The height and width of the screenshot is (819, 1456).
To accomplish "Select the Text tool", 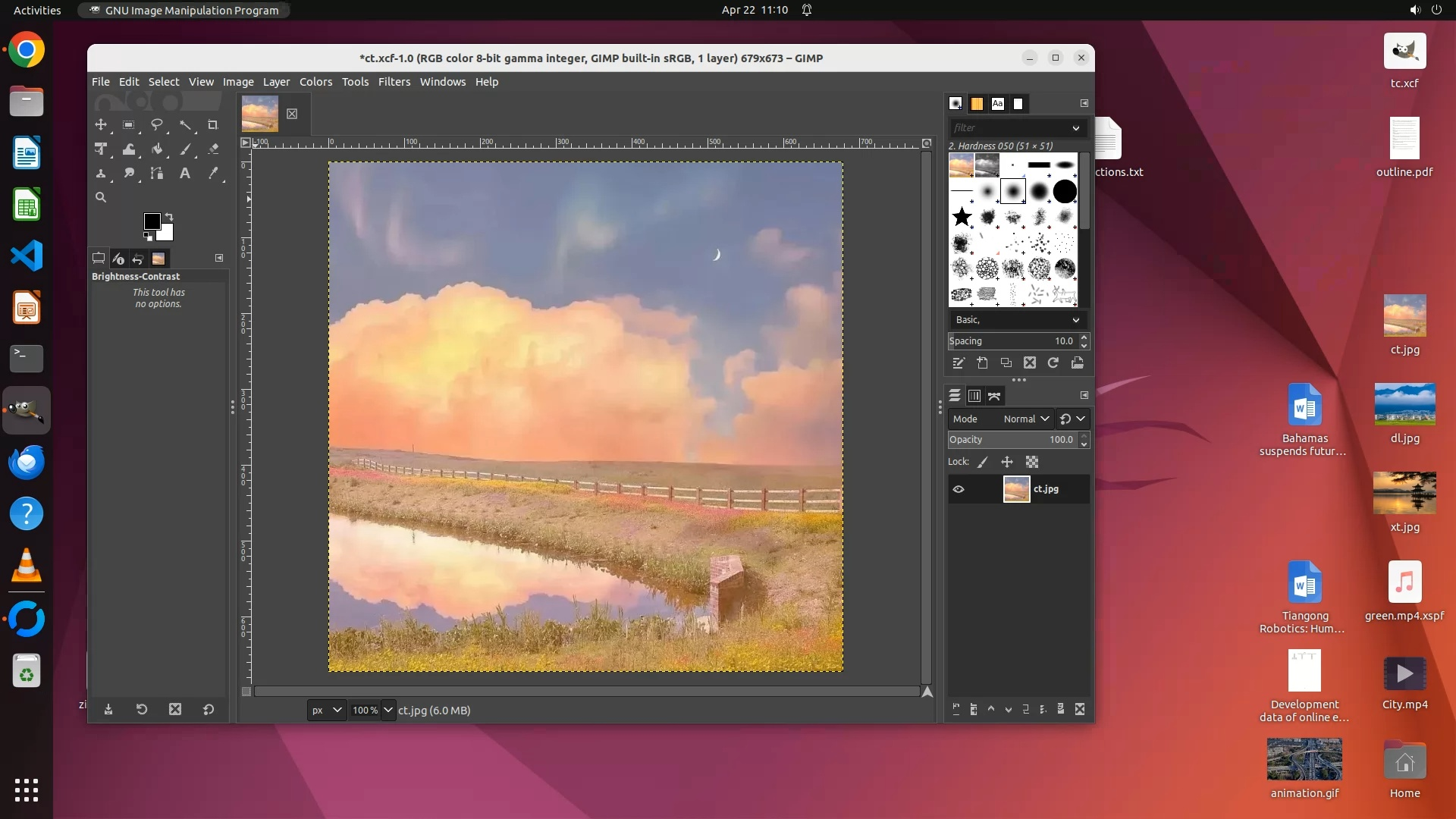I will pyautogui.click(x=184, y=174).
